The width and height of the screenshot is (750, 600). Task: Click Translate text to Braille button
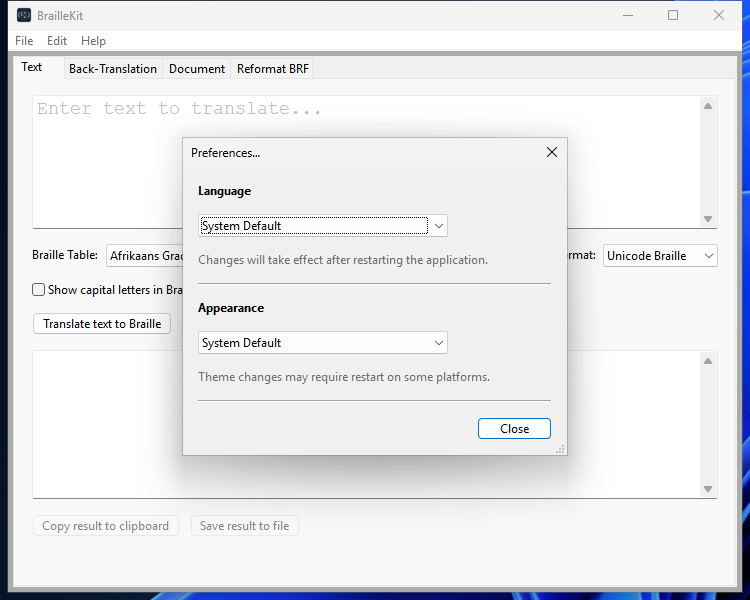point(102,324)
